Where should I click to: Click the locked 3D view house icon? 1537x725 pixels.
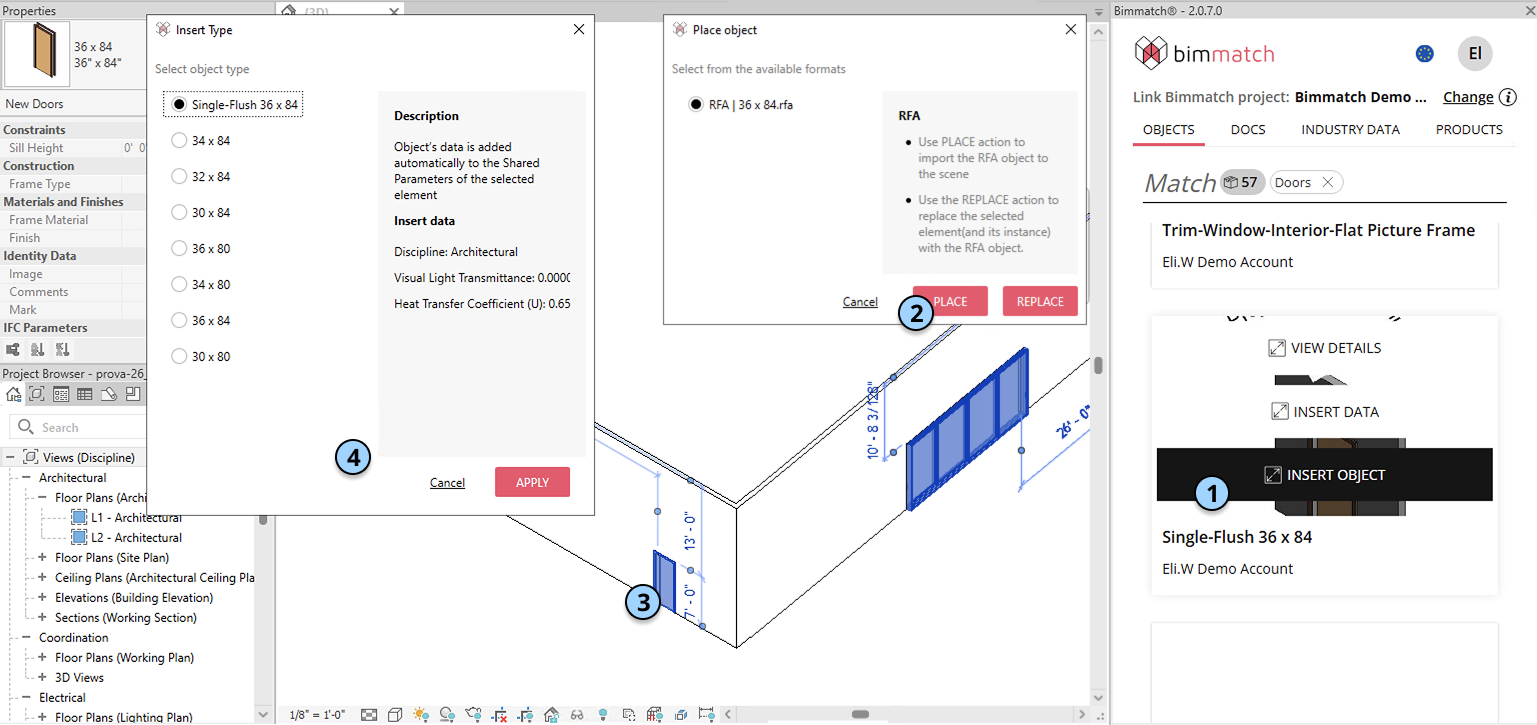click(x=551, y=715)
